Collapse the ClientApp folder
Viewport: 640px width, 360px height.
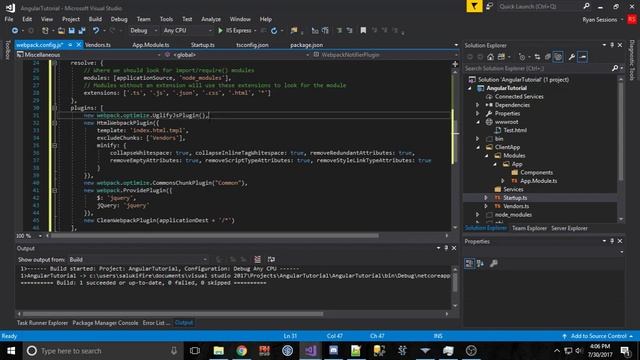(478, 147)
